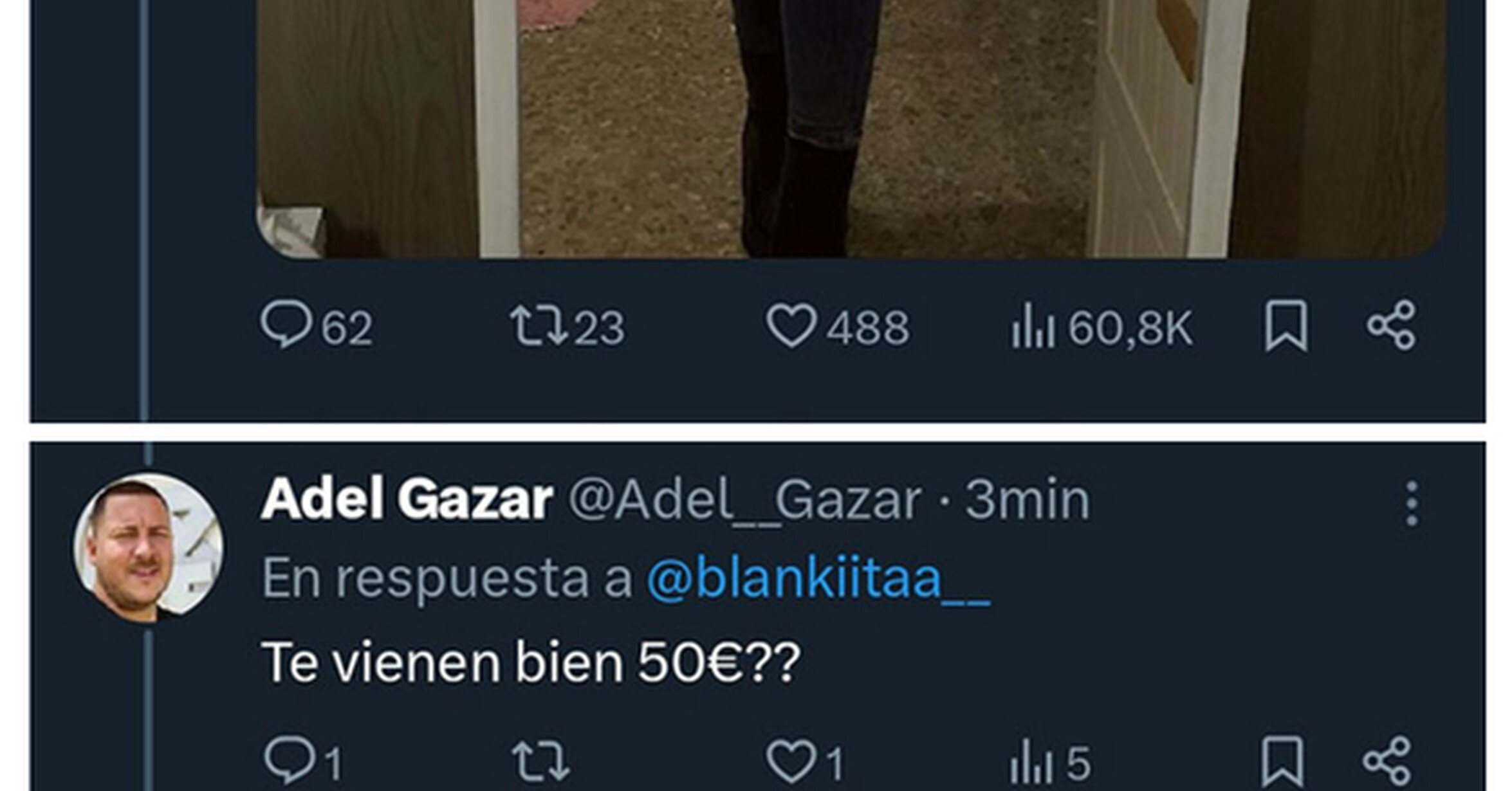Share the tweet with 60,8K views

point(1391,325)
